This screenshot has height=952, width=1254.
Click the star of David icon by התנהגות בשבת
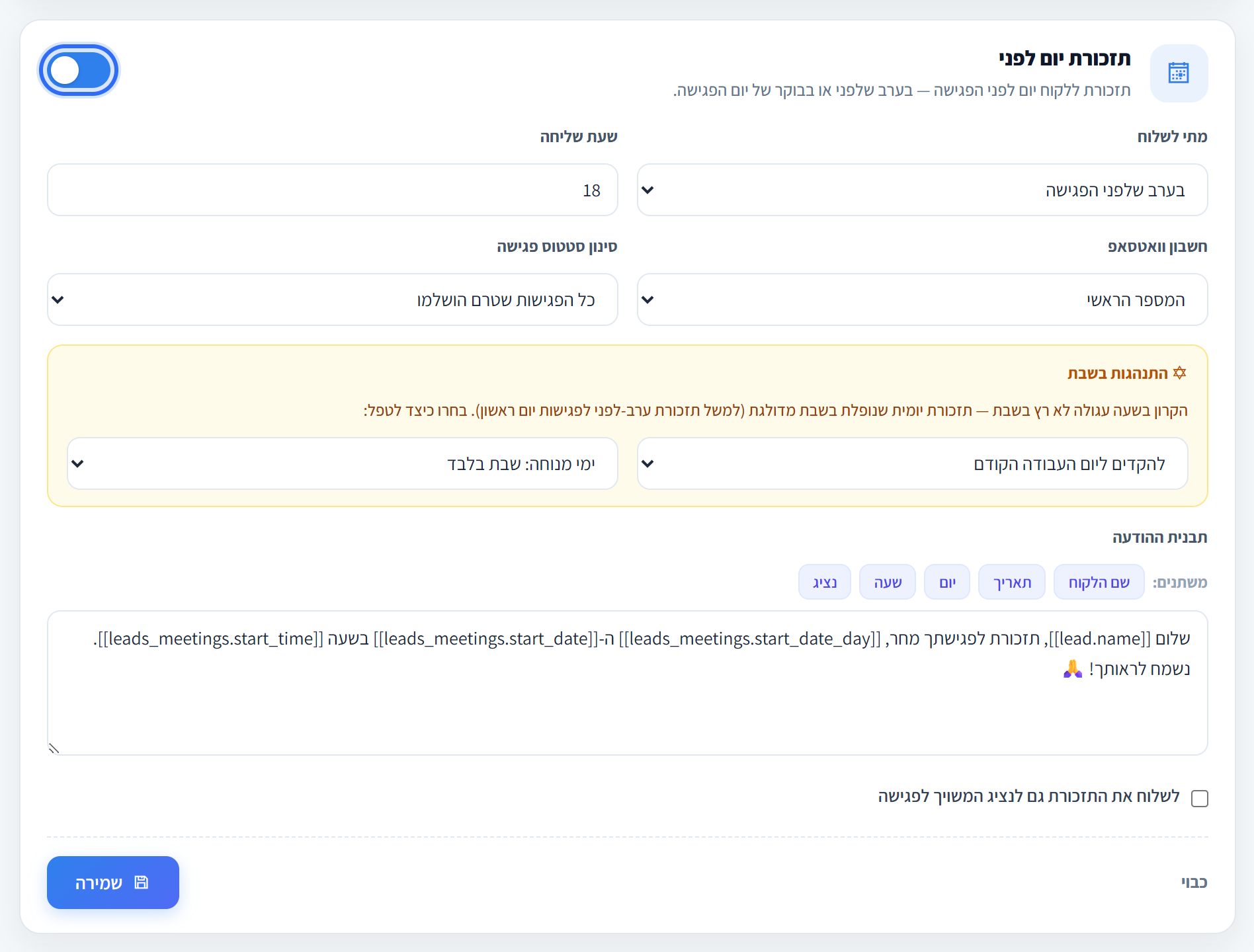click(1180, 373)
